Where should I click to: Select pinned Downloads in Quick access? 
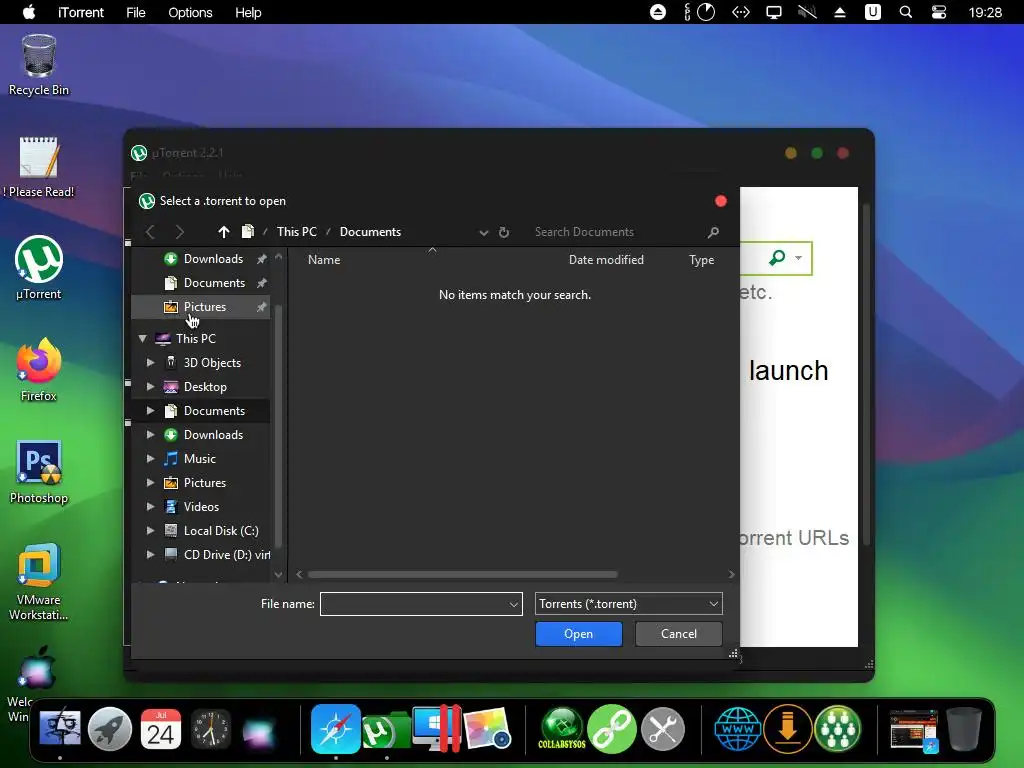201,259
